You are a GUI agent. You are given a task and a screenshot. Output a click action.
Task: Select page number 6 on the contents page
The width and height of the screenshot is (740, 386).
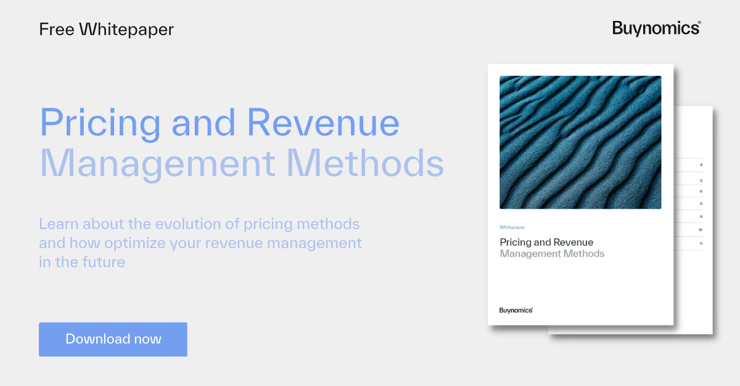701,192
